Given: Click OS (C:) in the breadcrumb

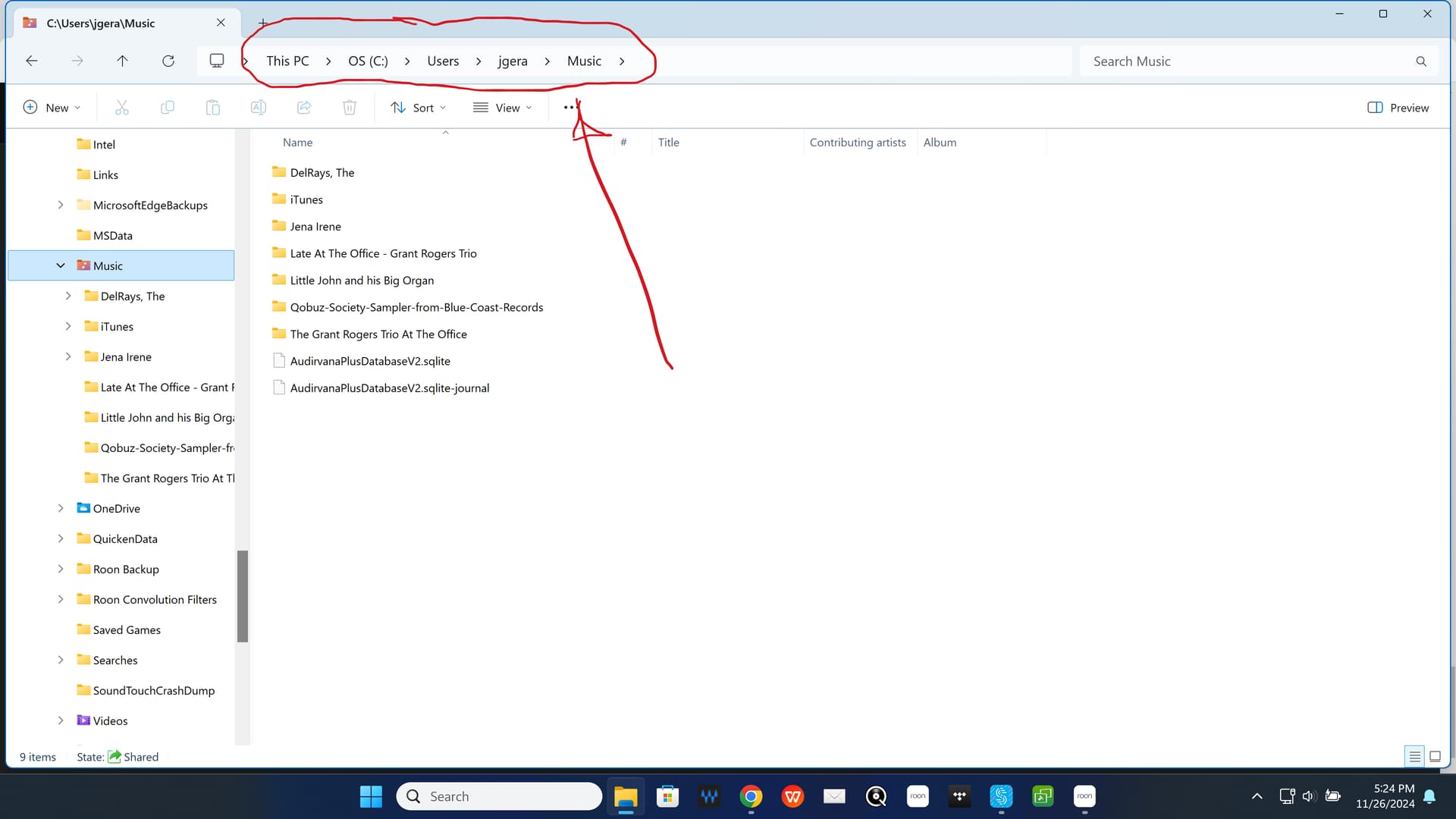Looking at the screenshot, I should (368, 61).
